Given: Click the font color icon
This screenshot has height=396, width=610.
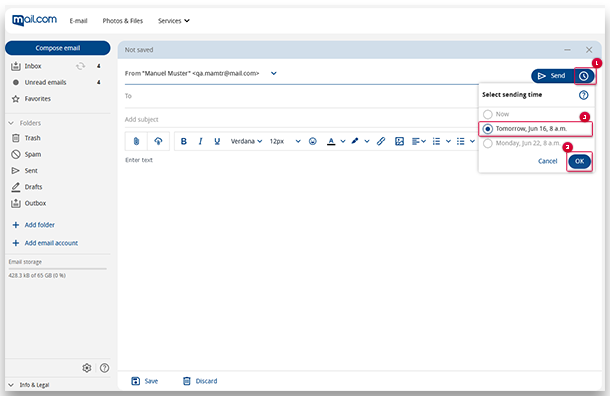Looking at the screenshot, I should 331,141.
